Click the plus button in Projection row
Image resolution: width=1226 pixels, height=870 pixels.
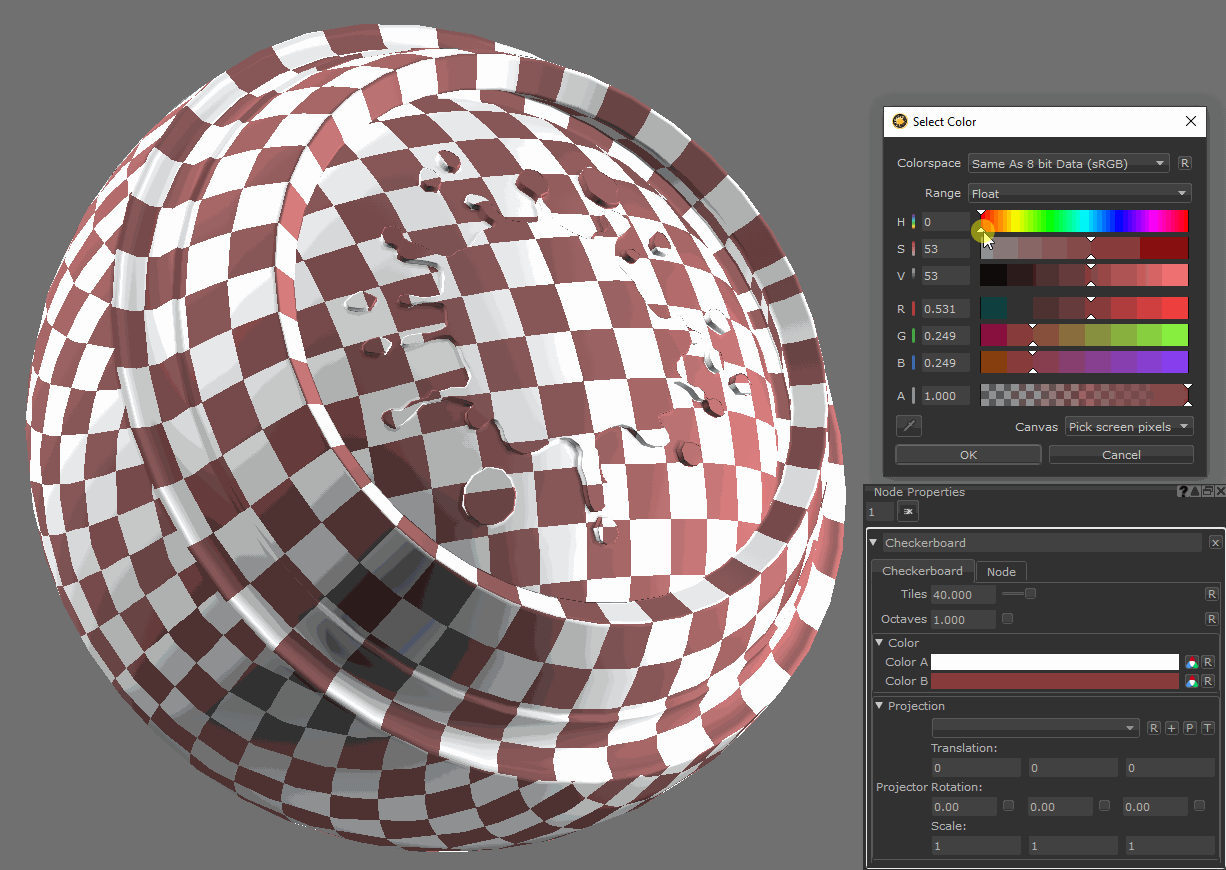tap(1172, 728)
